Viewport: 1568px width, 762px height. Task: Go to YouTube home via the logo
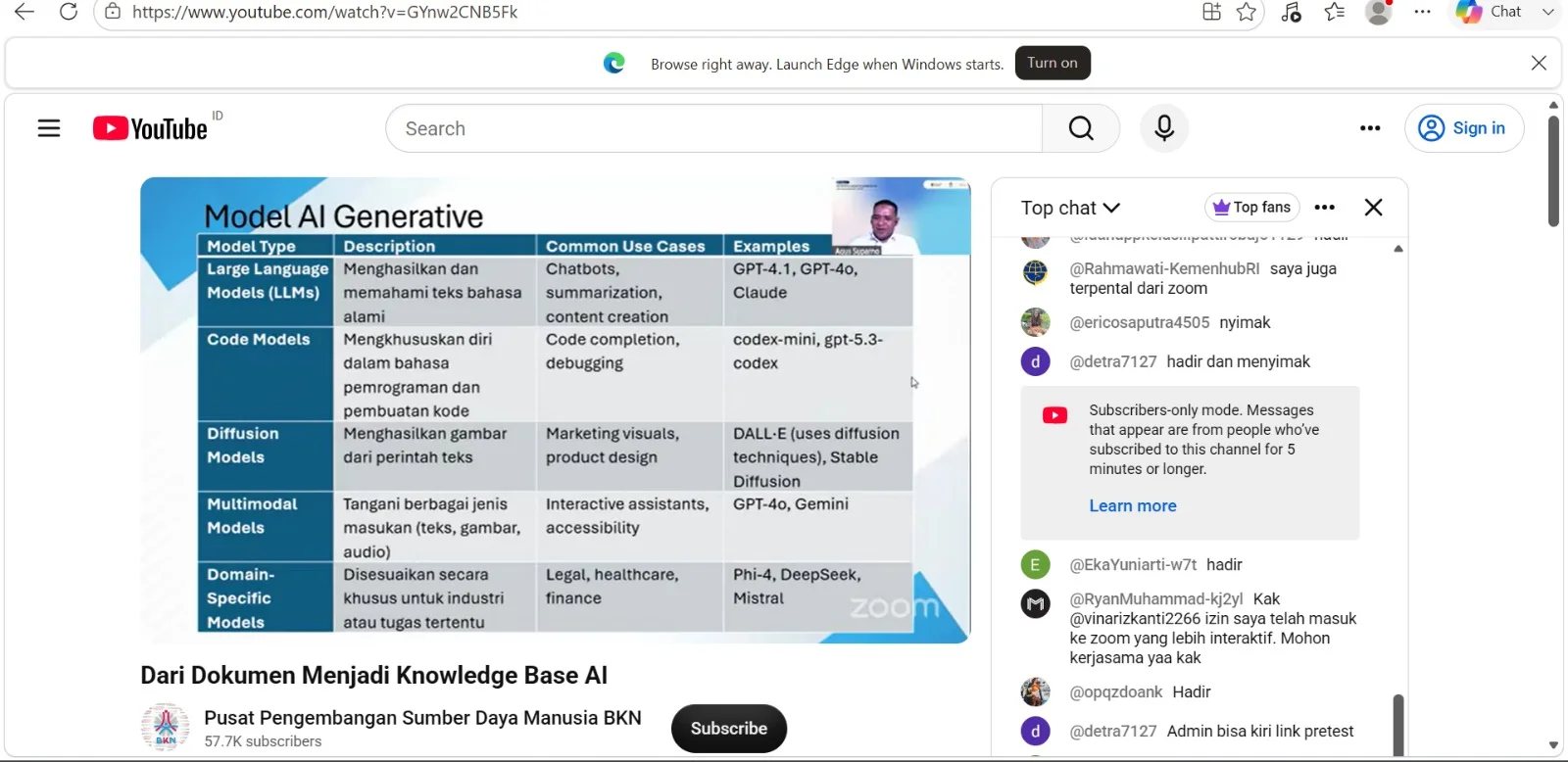151,128
